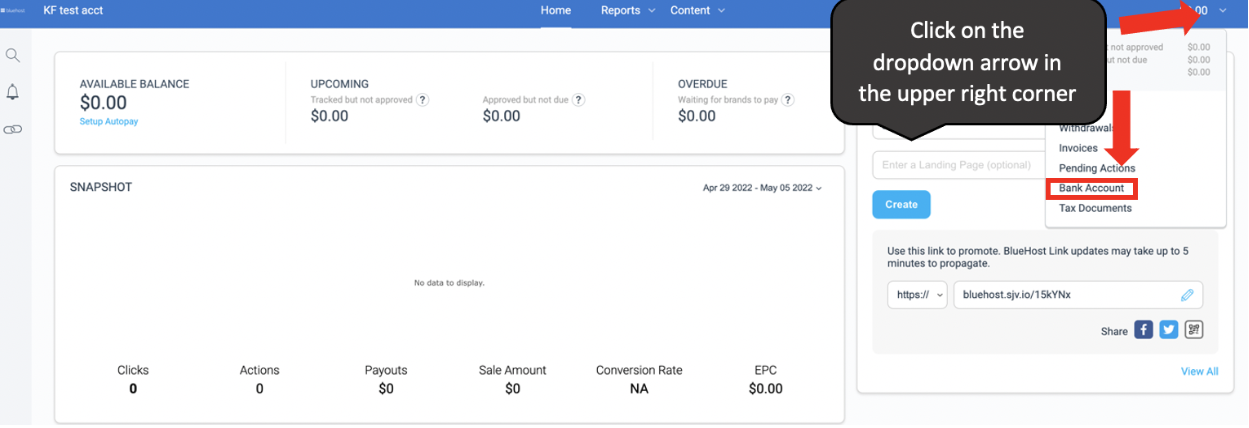
Task: Open the View All link
Action: click(x=1199, y=371)
